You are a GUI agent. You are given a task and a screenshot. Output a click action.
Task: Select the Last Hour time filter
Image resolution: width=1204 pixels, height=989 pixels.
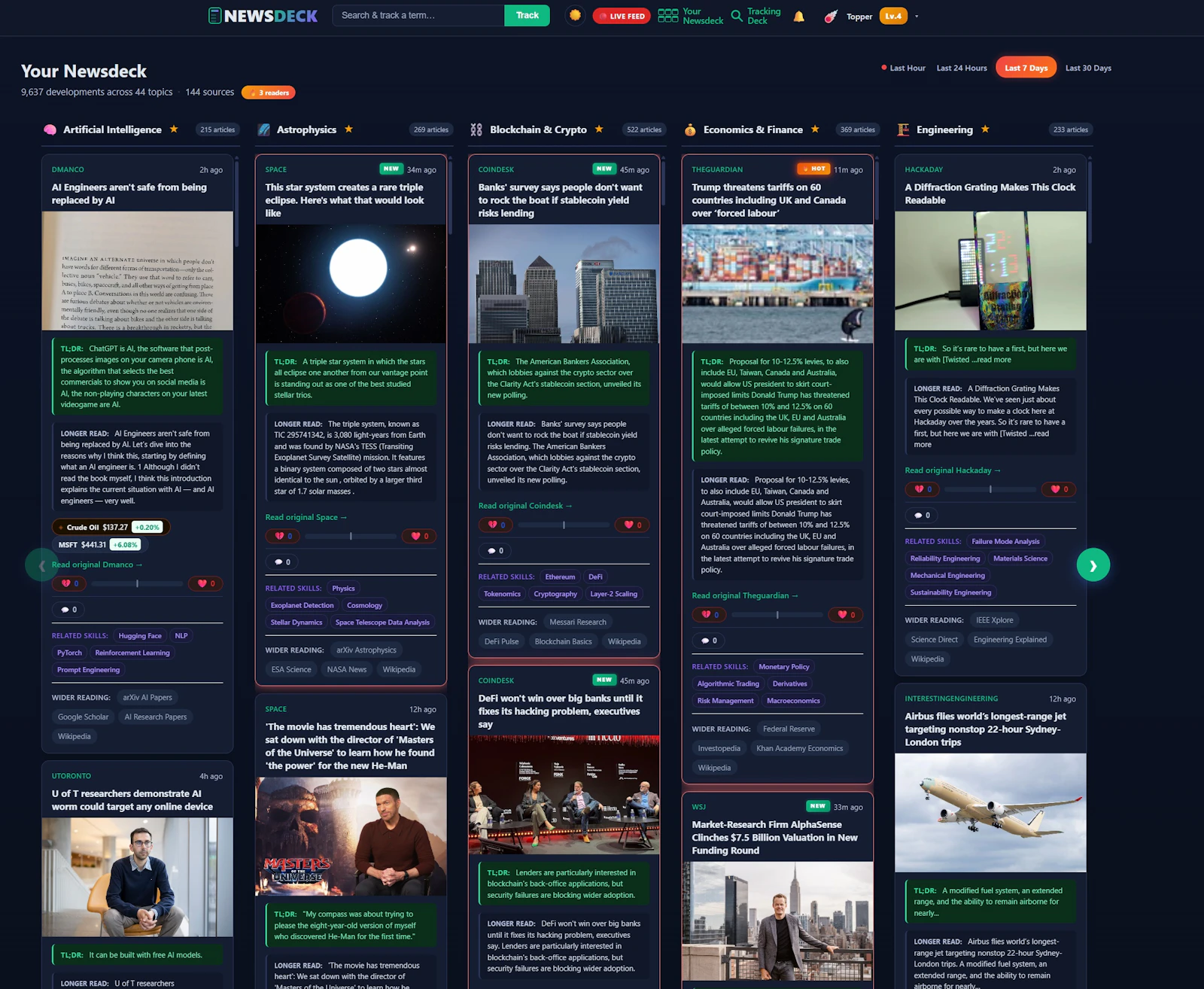click(x=903, y=68)
